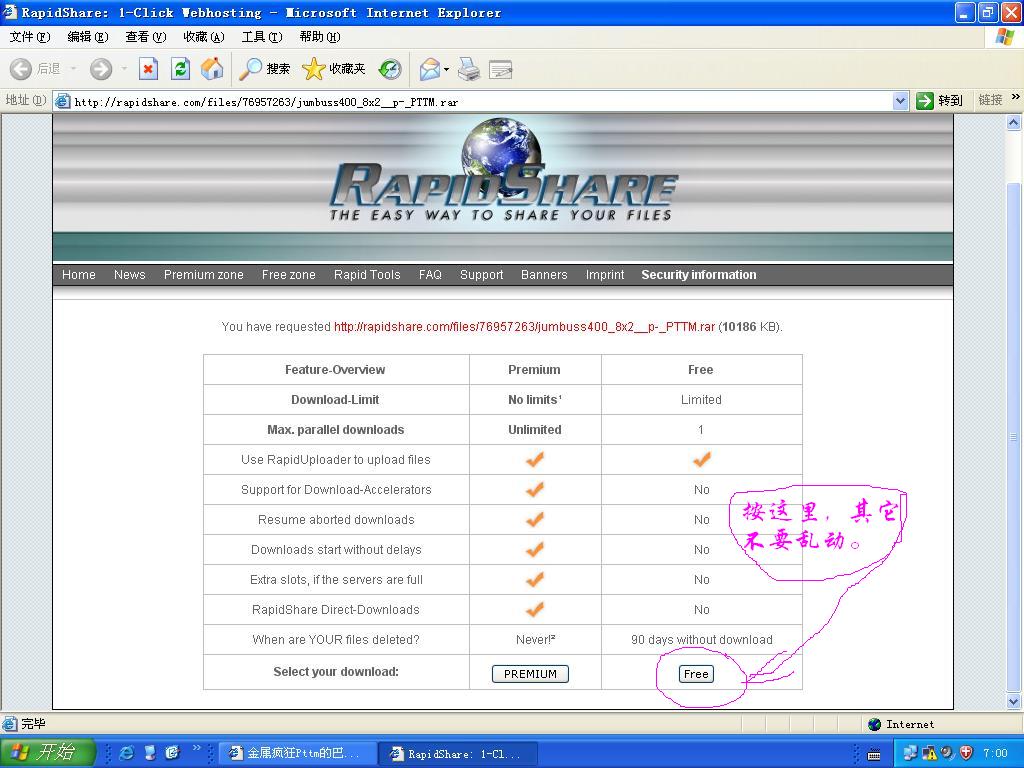The image size is (1024, 768).
Task: Click the Refresh page icon
Action: click(x=180, y=69)
